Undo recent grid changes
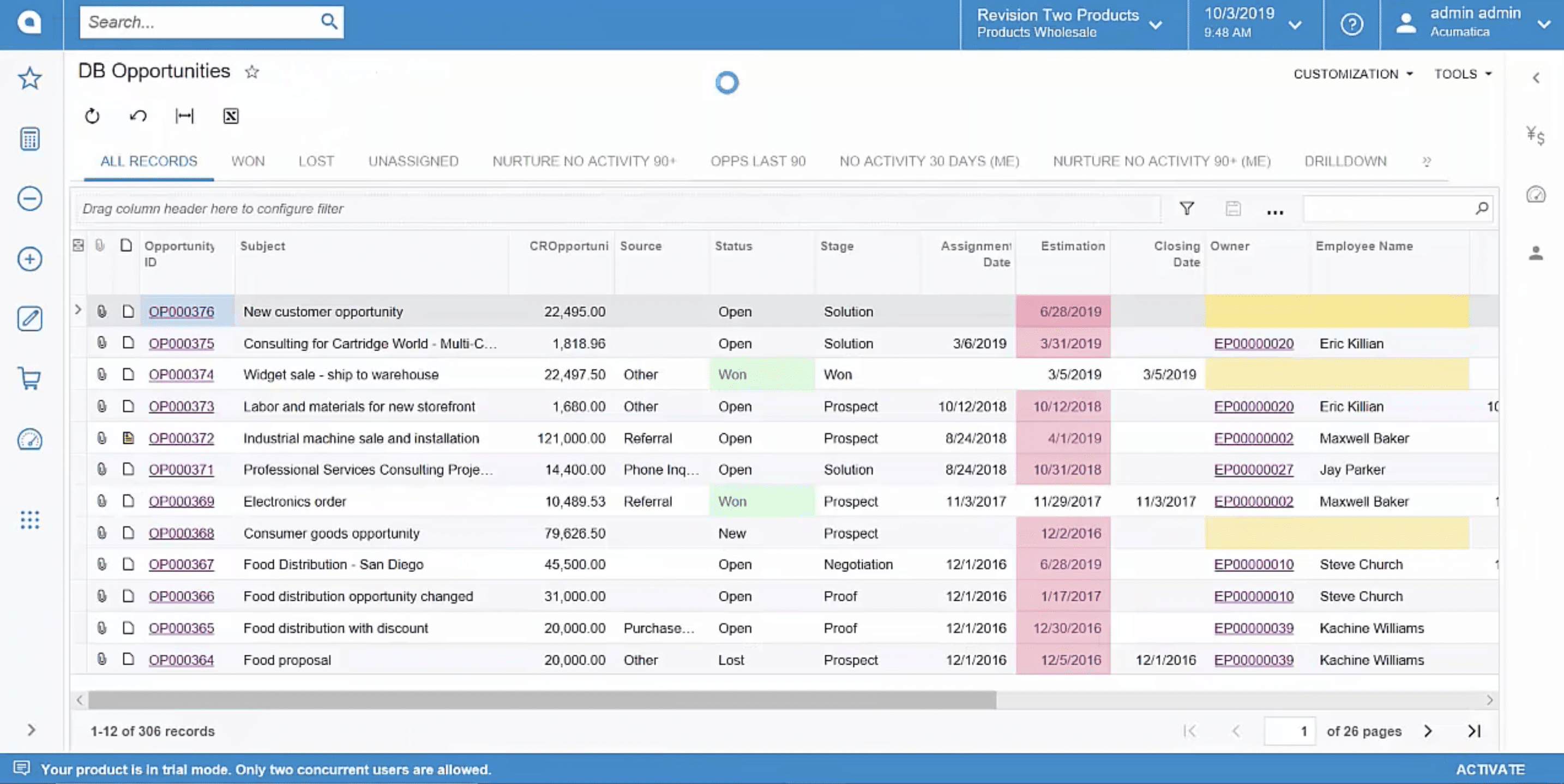 pos(137,116)
